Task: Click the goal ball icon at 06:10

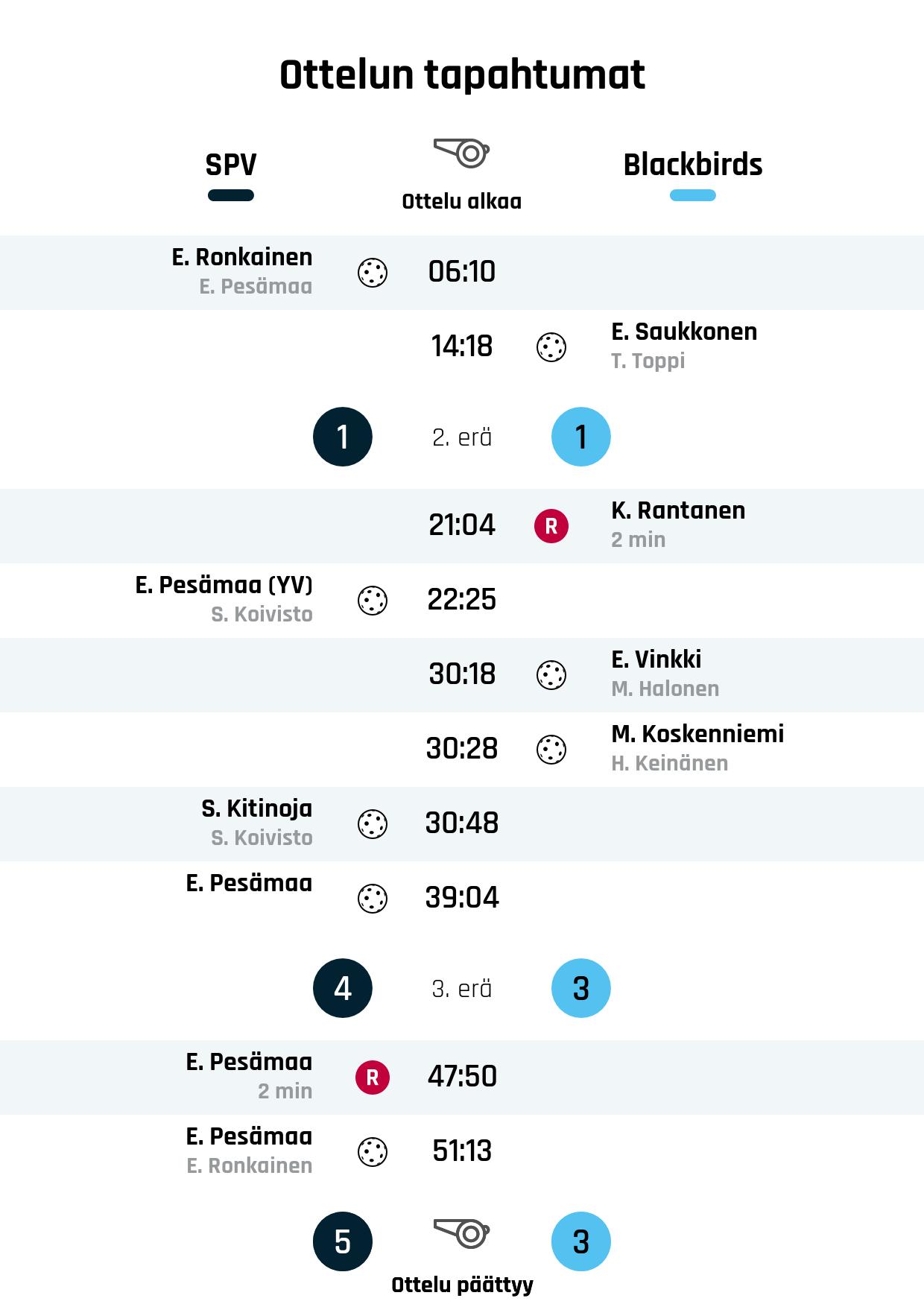Action: [x=373, y=273]
